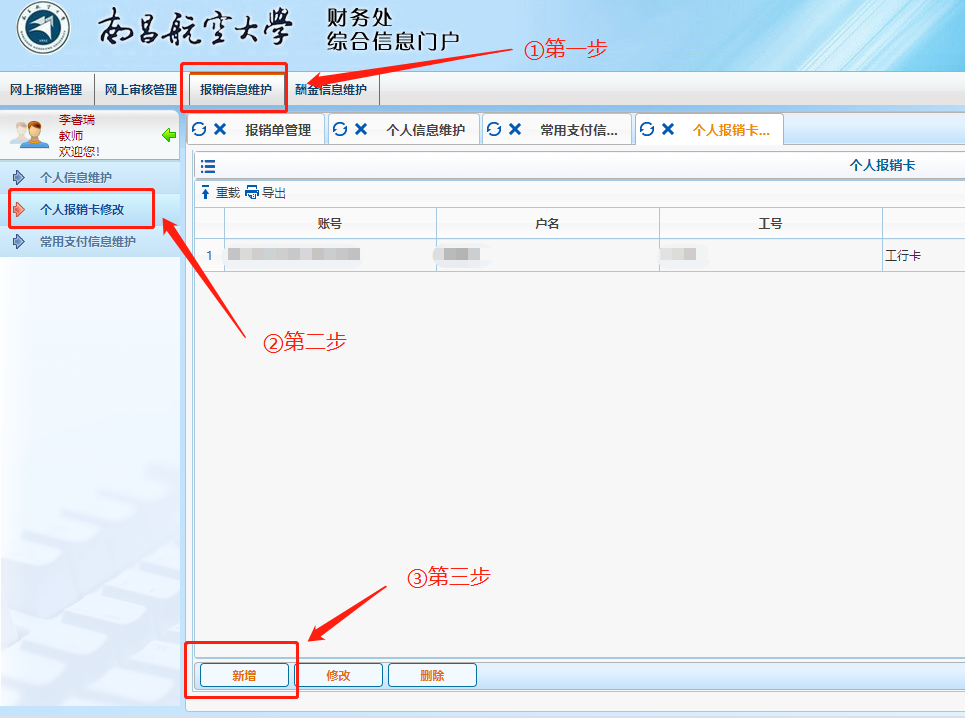
Task: Click the refresh icon on 报销单管理 tab
Action: coord(199,129)
